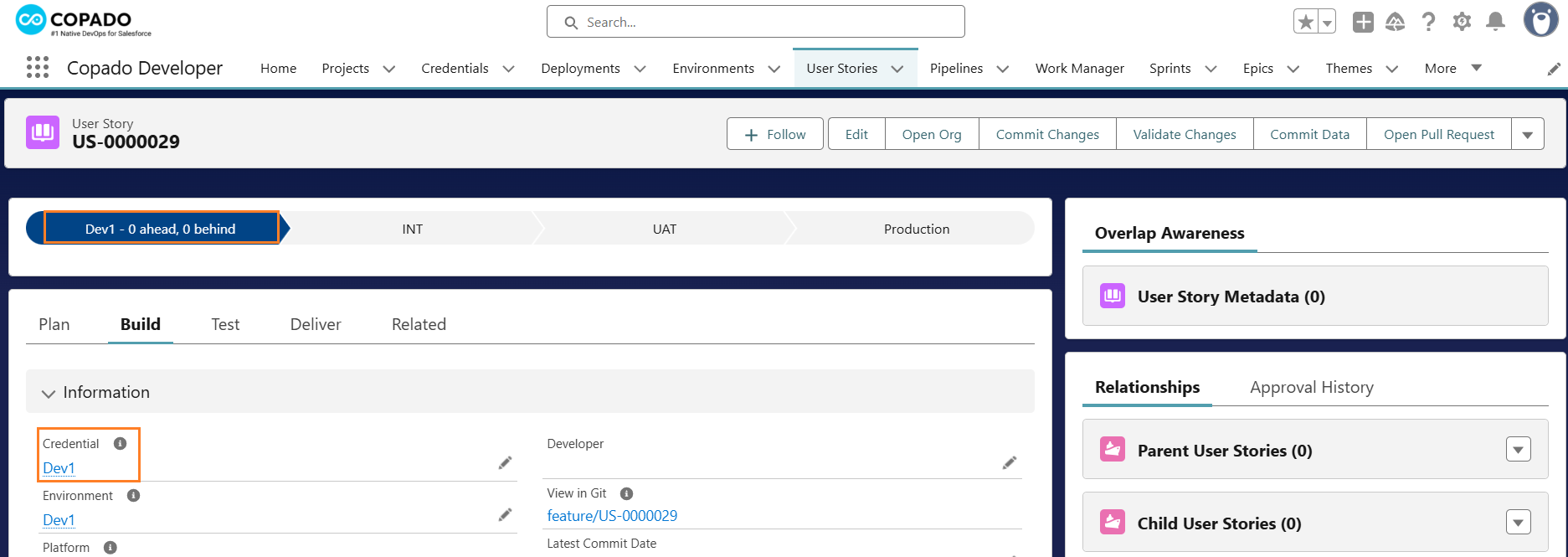1568x557 pixels.
Task: Click the Commit Data button
Action: coord(1310,134)
